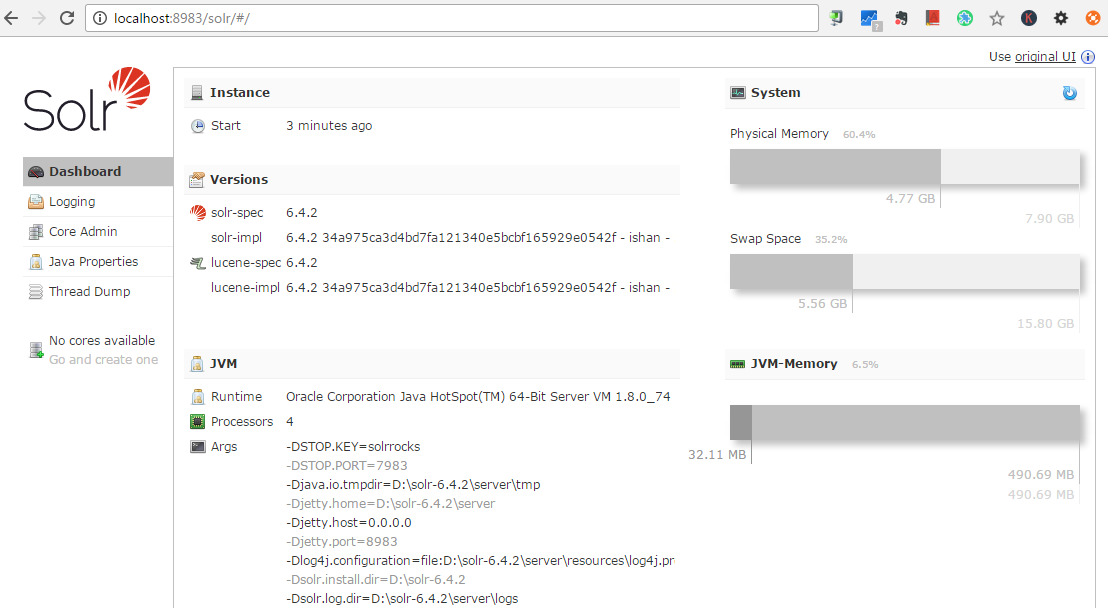This screenshot has height=608, width=1108.
Task: Click the red solr-spec icon
Action: coord(197,213)
